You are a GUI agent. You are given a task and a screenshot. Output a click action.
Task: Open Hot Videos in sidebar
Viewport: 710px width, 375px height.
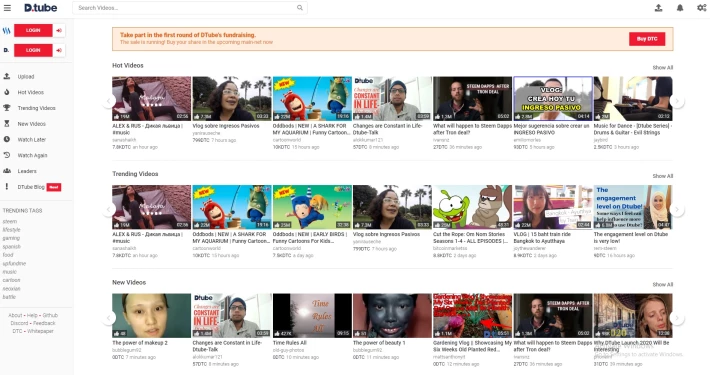coord(31,92)
